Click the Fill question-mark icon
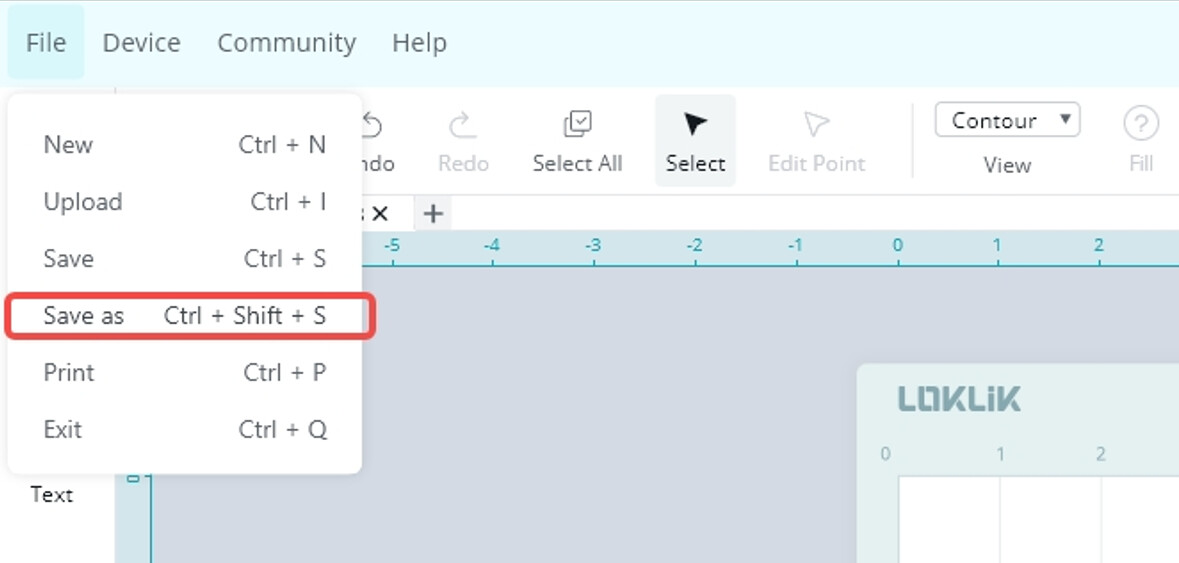Screen dimensions: 1179x563 (1140, 125)
